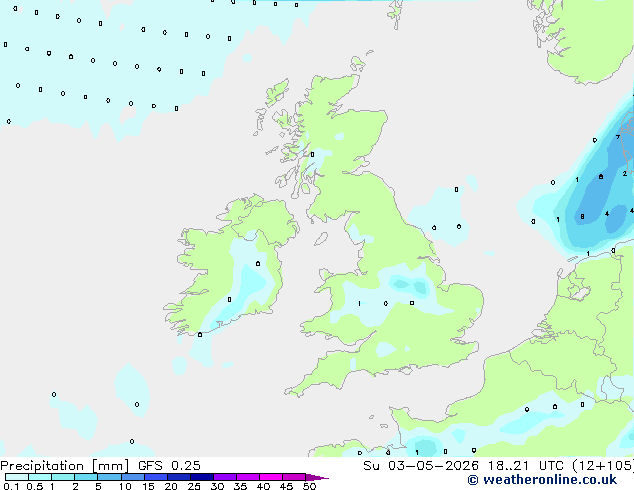Click the '0.1' legend scale label

click(x=11, y=486)
